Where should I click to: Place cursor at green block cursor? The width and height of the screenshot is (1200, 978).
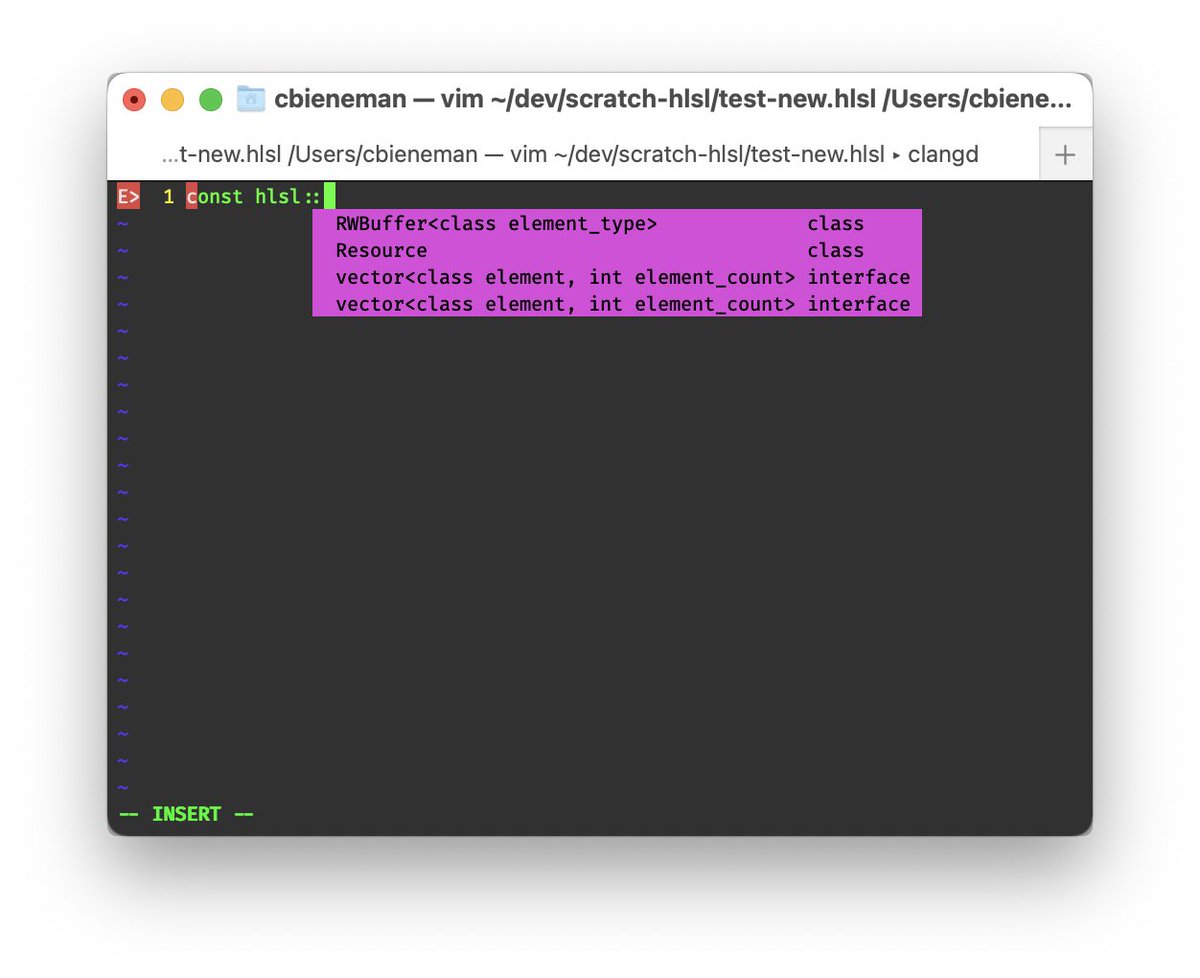tap(329, 196)
